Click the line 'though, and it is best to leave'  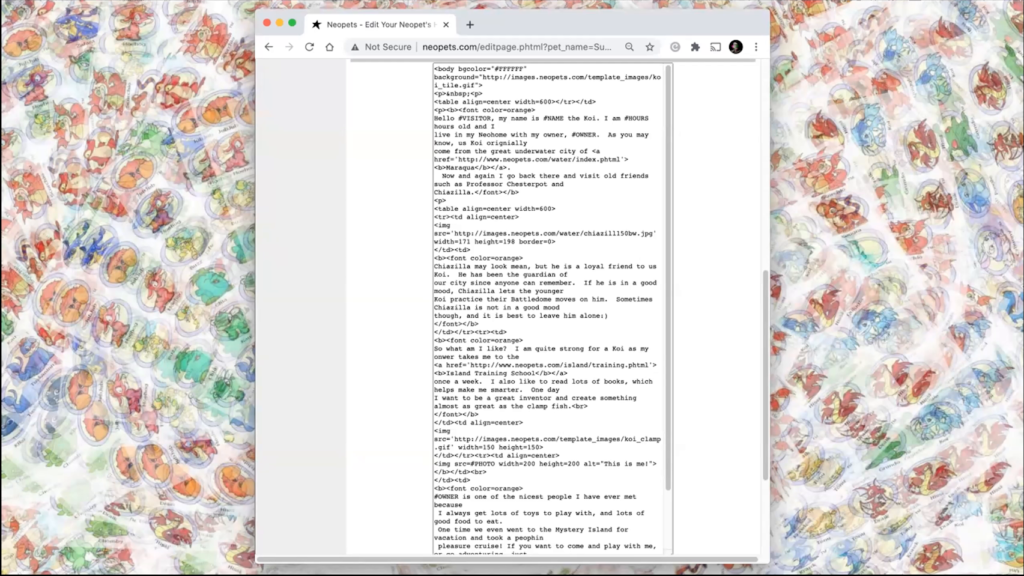click(520, 316)
